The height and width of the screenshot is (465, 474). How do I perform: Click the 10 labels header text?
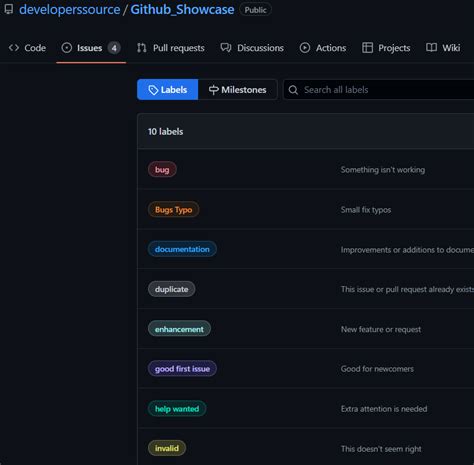pos(165,132)
